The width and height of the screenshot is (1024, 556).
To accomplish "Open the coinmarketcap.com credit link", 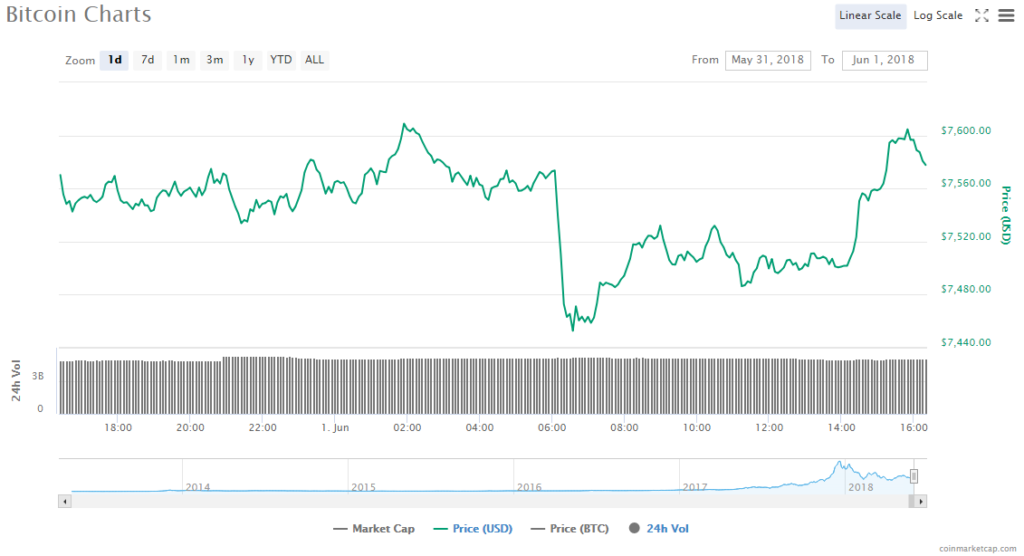I will click(x=978, y=549).
